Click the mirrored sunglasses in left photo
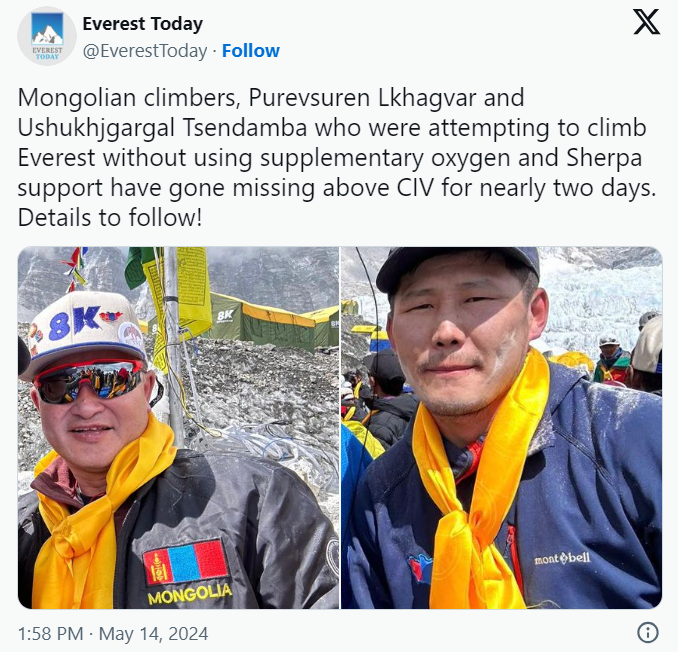Image resolution: width=678 pixels, height=652 pixels. click(x=91, y=381)
